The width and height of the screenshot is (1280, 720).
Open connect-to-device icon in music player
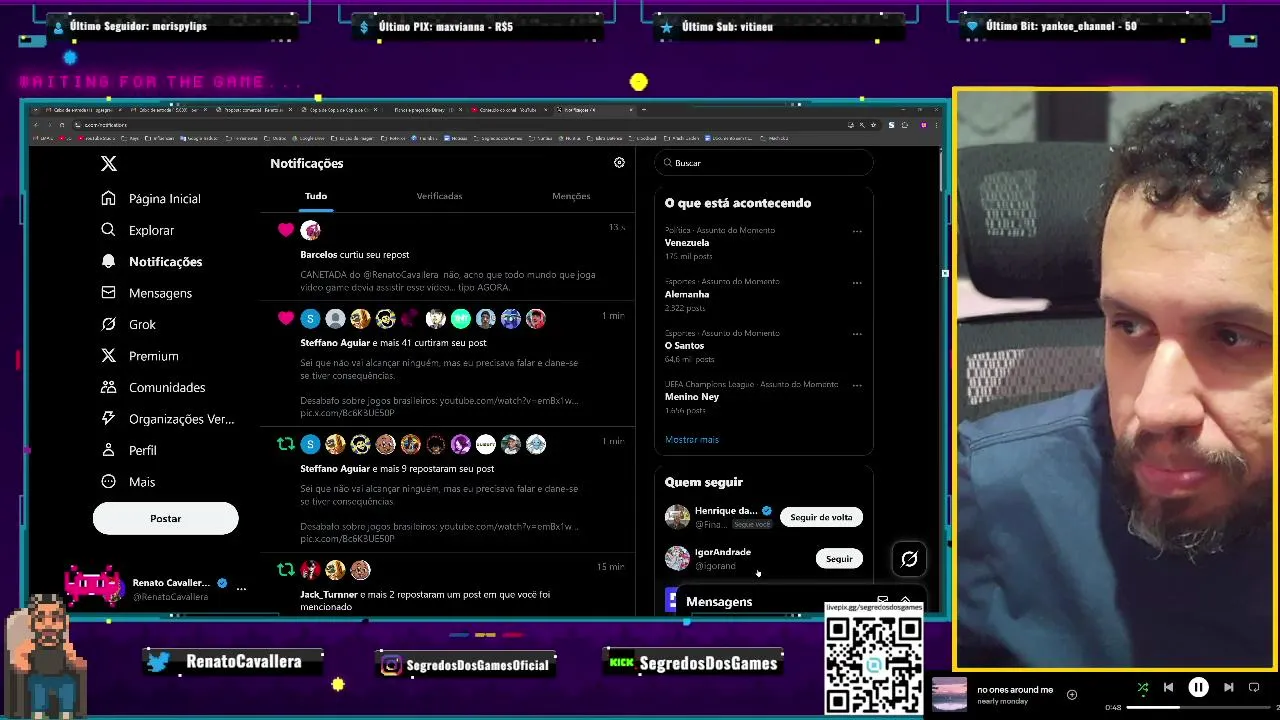[x=1254, y=687]
